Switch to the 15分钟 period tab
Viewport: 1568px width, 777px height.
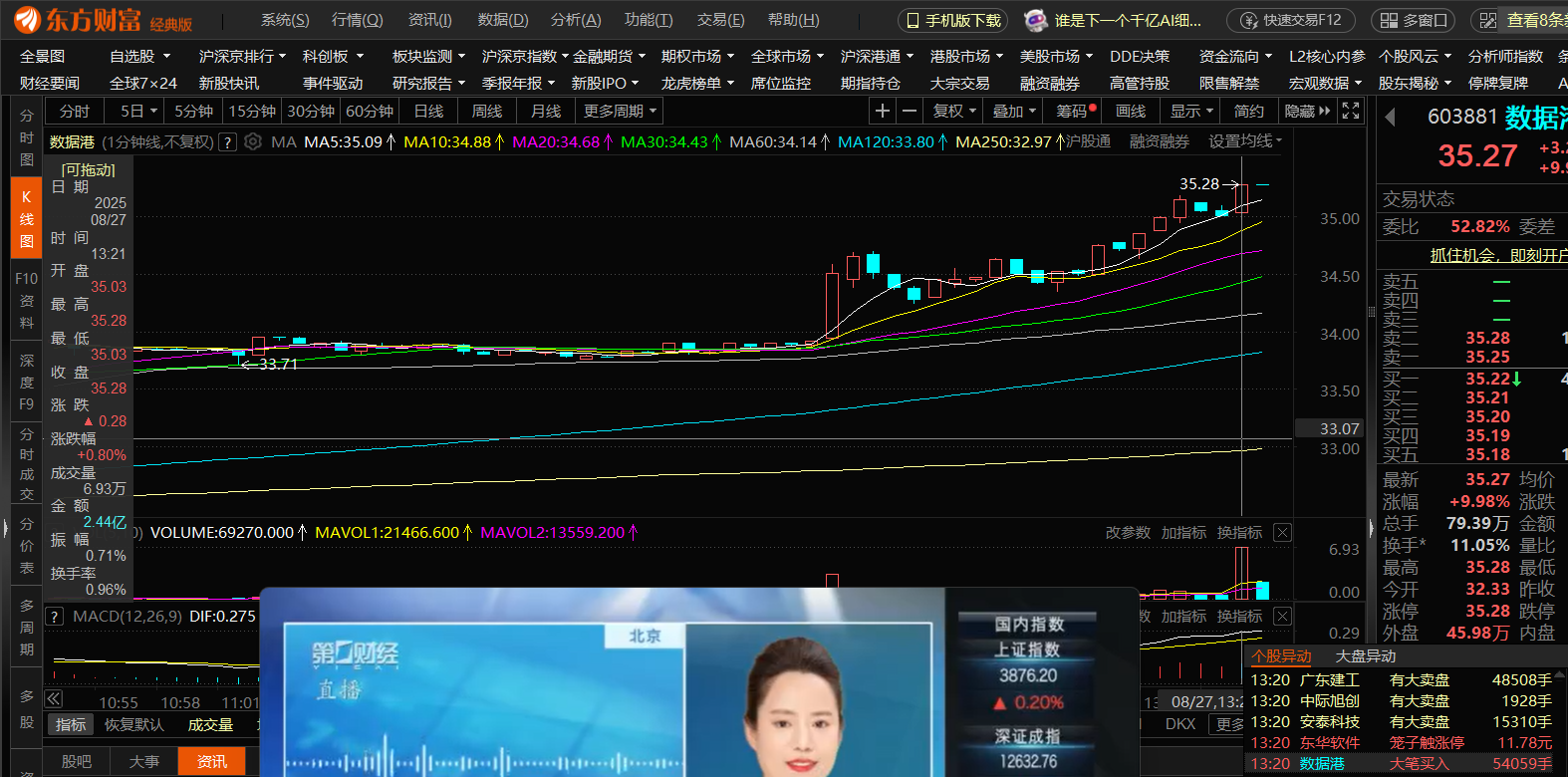click(x=252, y=111)
